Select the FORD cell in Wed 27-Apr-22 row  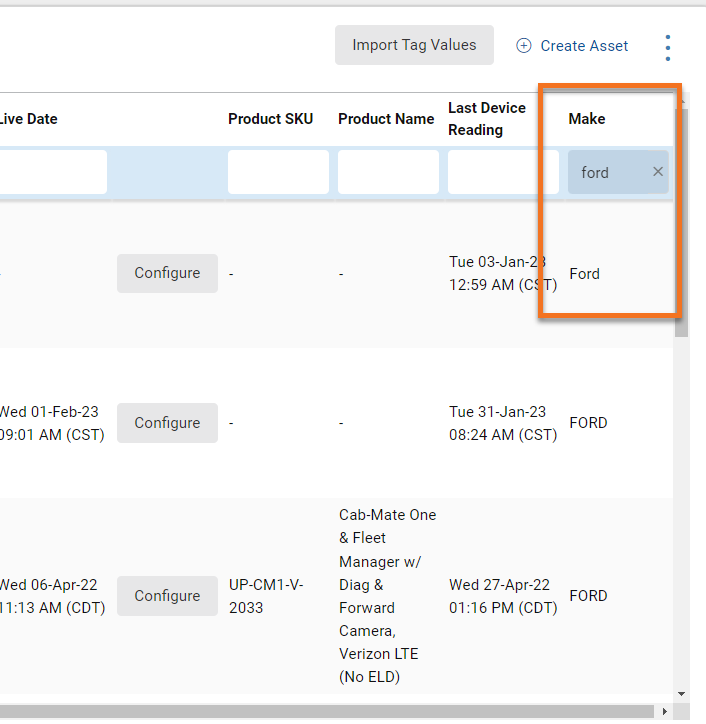(588, 596)
